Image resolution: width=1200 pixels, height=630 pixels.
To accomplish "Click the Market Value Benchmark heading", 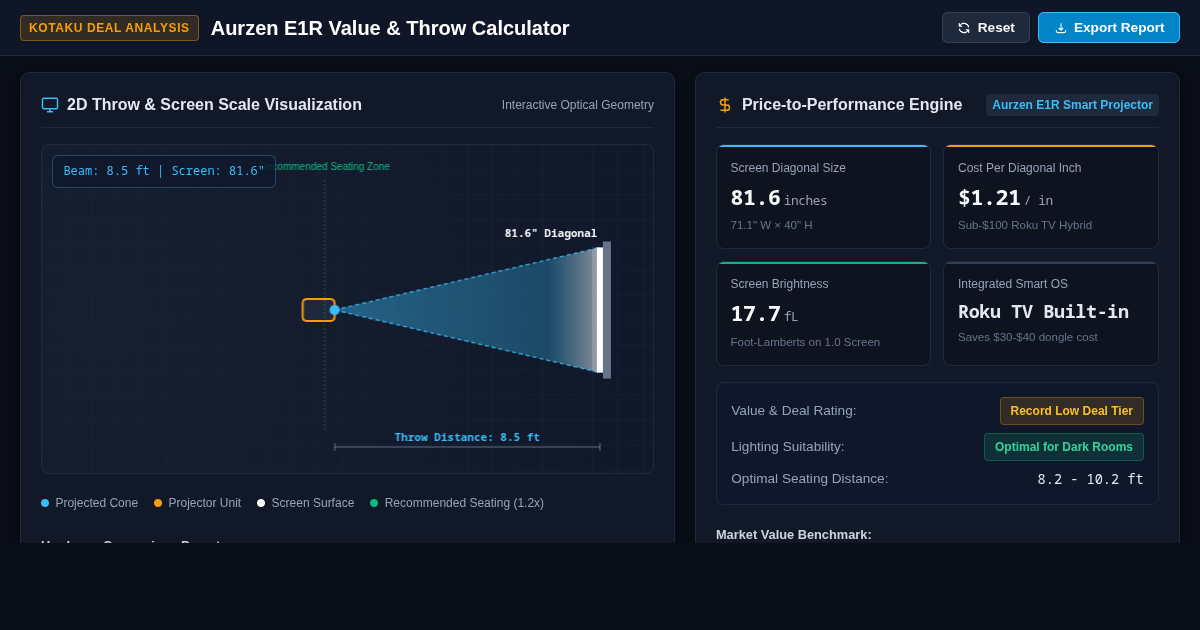I will click(x=794, y=534).
